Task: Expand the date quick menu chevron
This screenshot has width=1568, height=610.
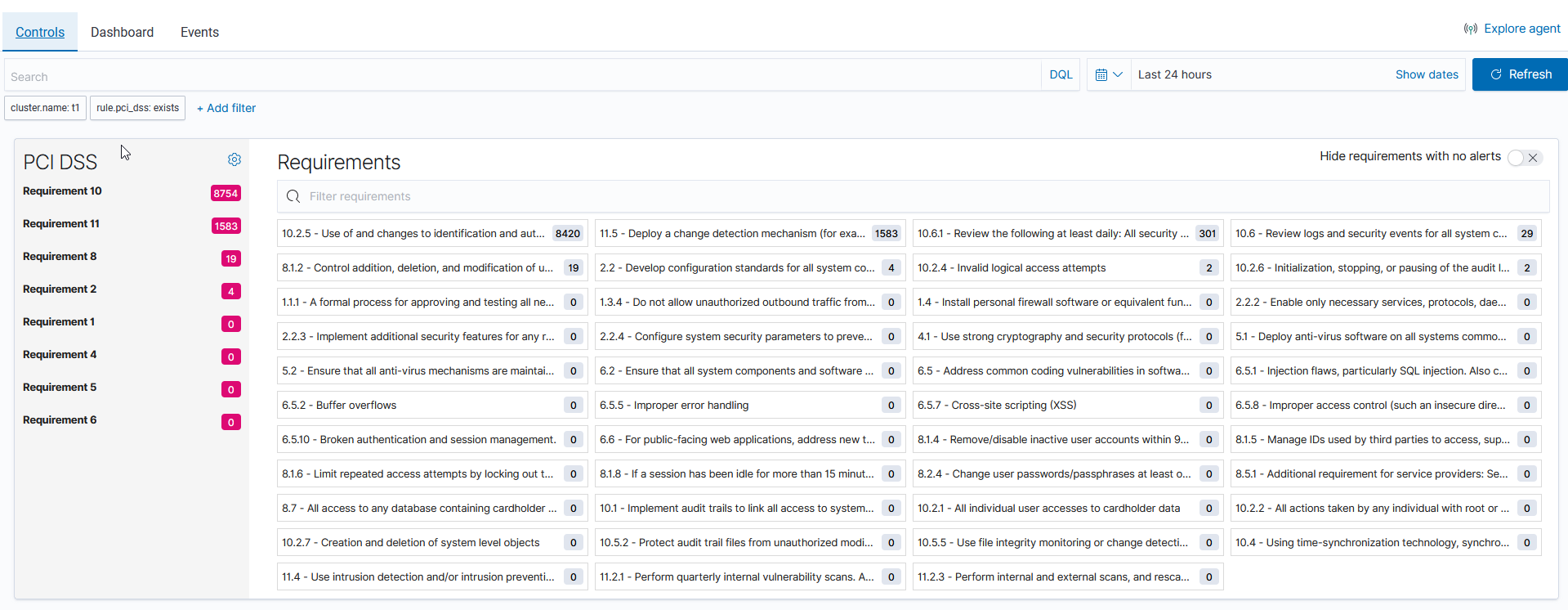Action: (1118, 74)
